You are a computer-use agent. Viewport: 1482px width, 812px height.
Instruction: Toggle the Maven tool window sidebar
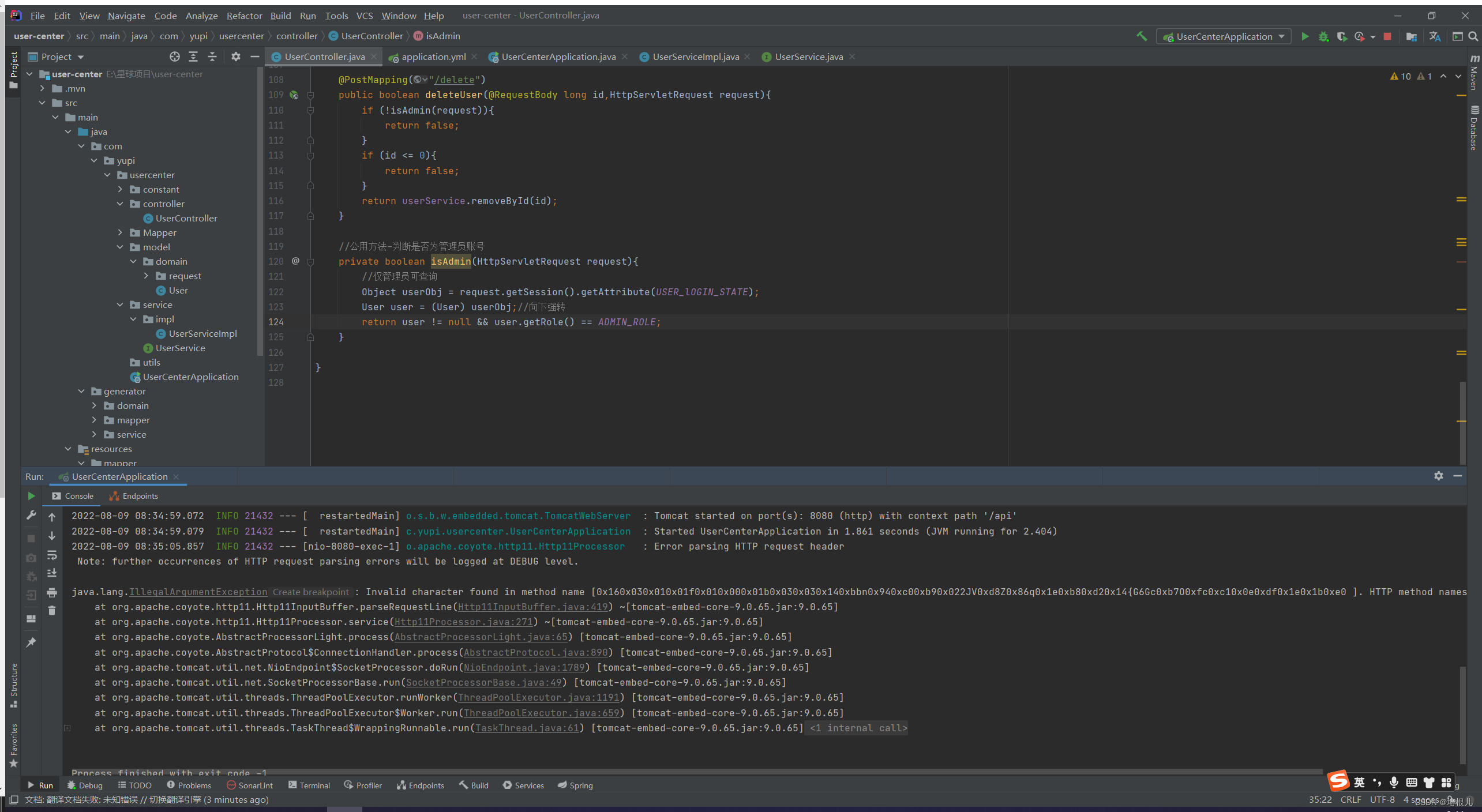pos(1474,74)
